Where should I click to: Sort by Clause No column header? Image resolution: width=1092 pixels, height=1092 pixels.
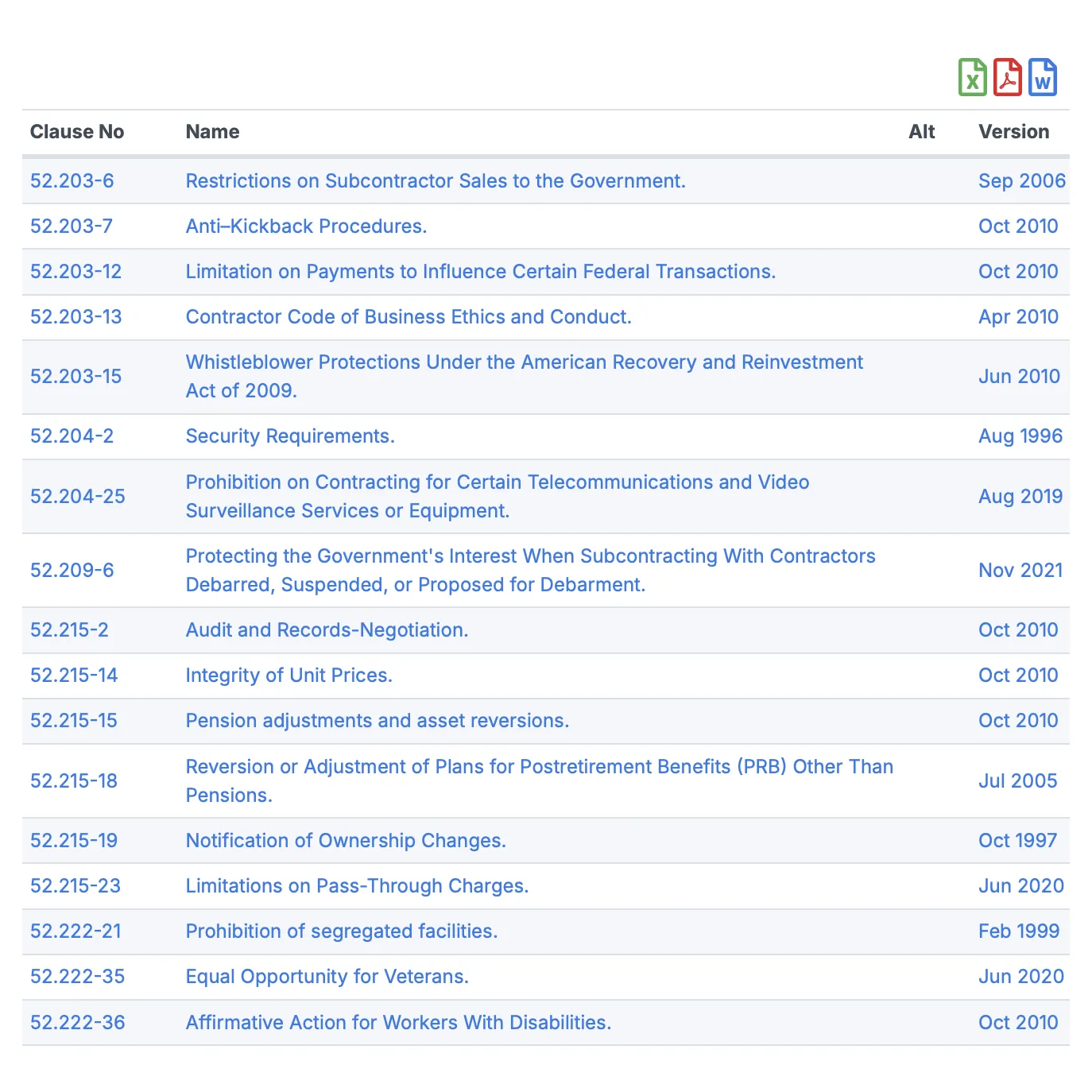click(77, 132)
